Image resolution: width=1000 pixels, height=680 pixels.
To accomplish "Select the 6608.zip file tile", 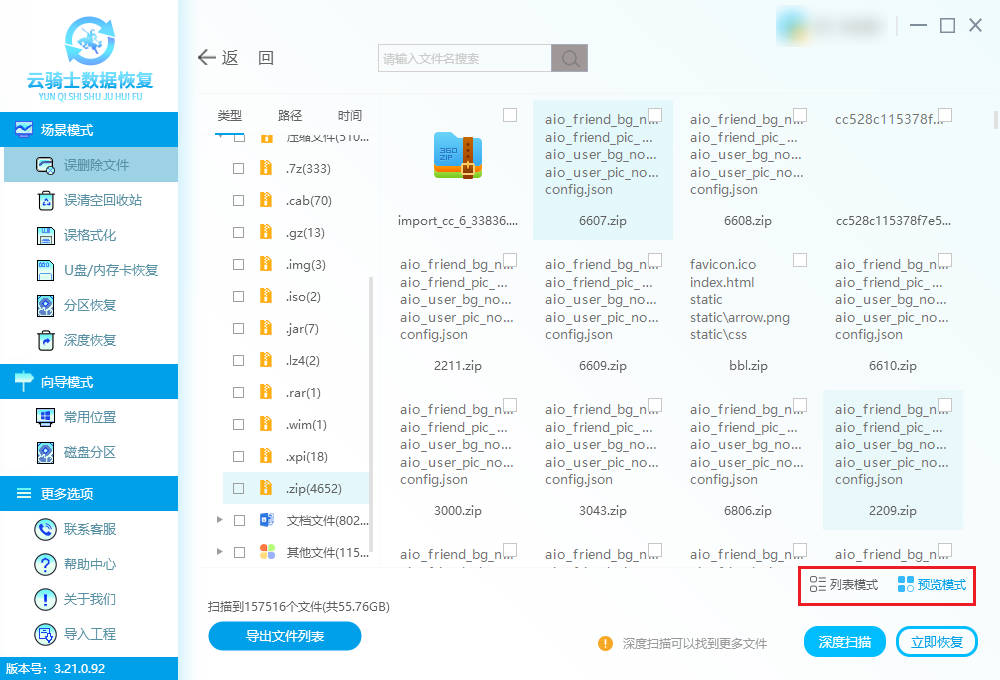I will [747, 170].
